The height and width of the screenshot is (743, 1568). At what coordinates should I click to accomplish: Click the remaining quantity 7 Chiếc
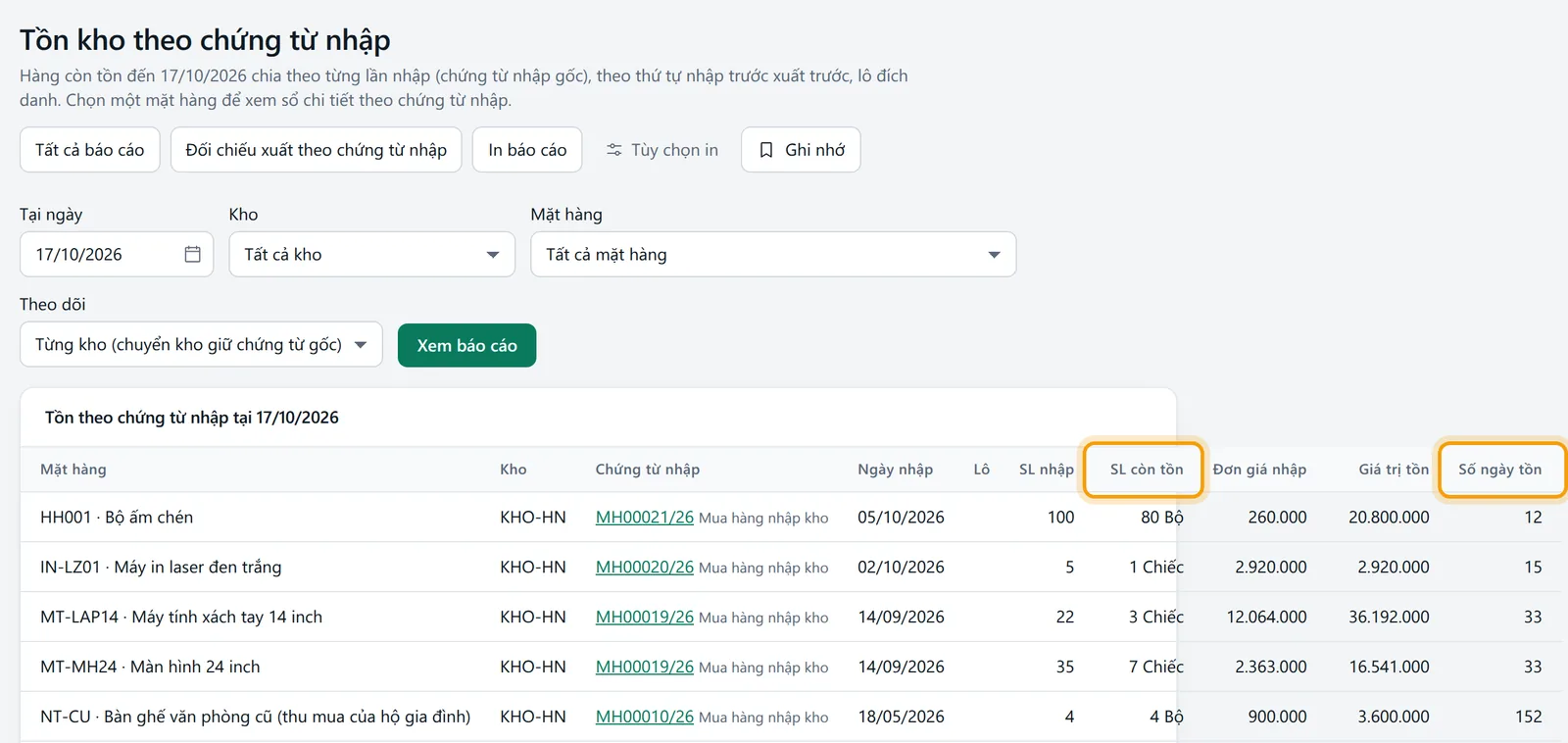[x=1156, y=667]
